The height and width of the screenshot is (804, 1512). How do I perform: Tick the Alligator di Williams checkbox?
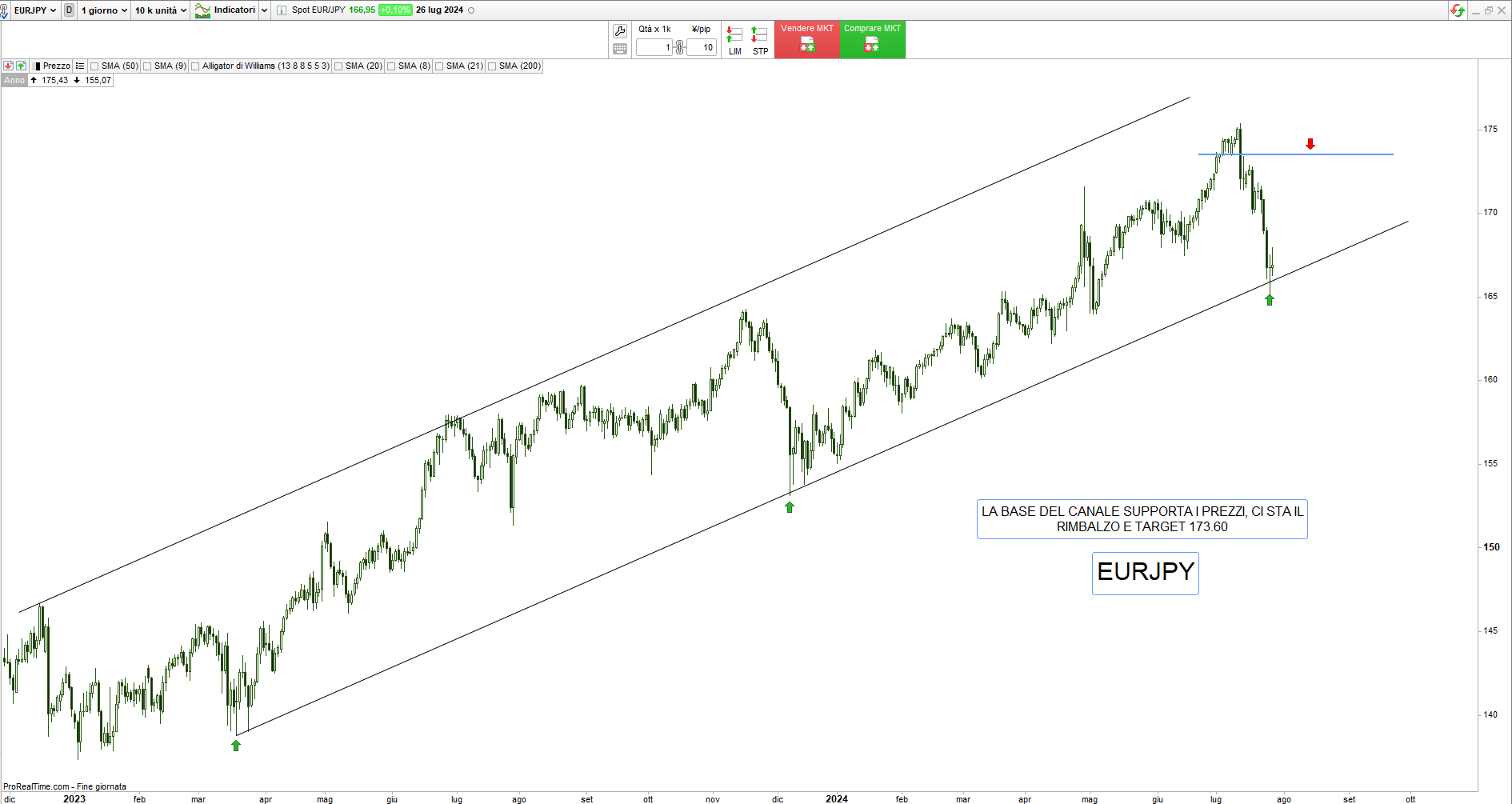[x=195, y=66]
